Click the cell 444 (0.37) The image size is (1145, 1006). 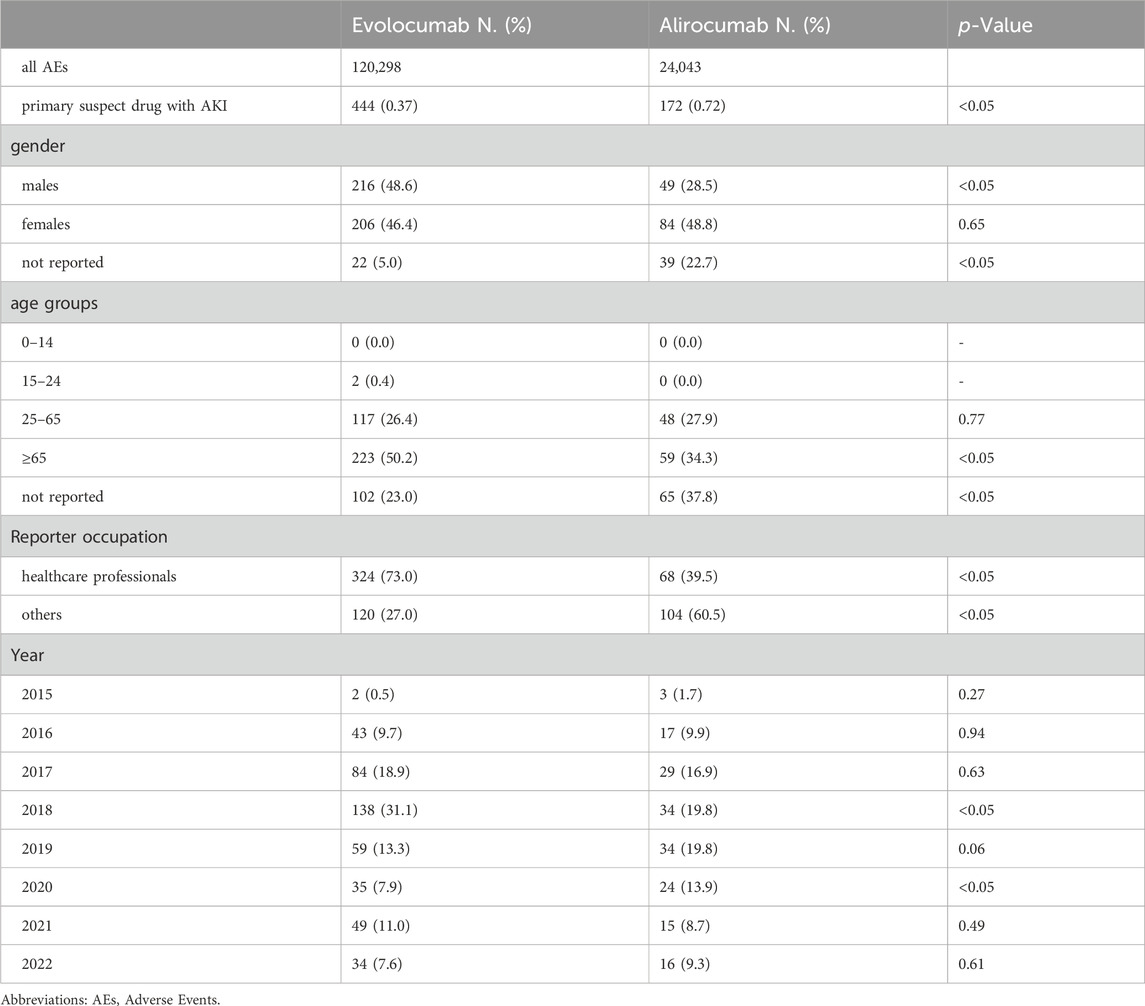click(x=385, y=106)
